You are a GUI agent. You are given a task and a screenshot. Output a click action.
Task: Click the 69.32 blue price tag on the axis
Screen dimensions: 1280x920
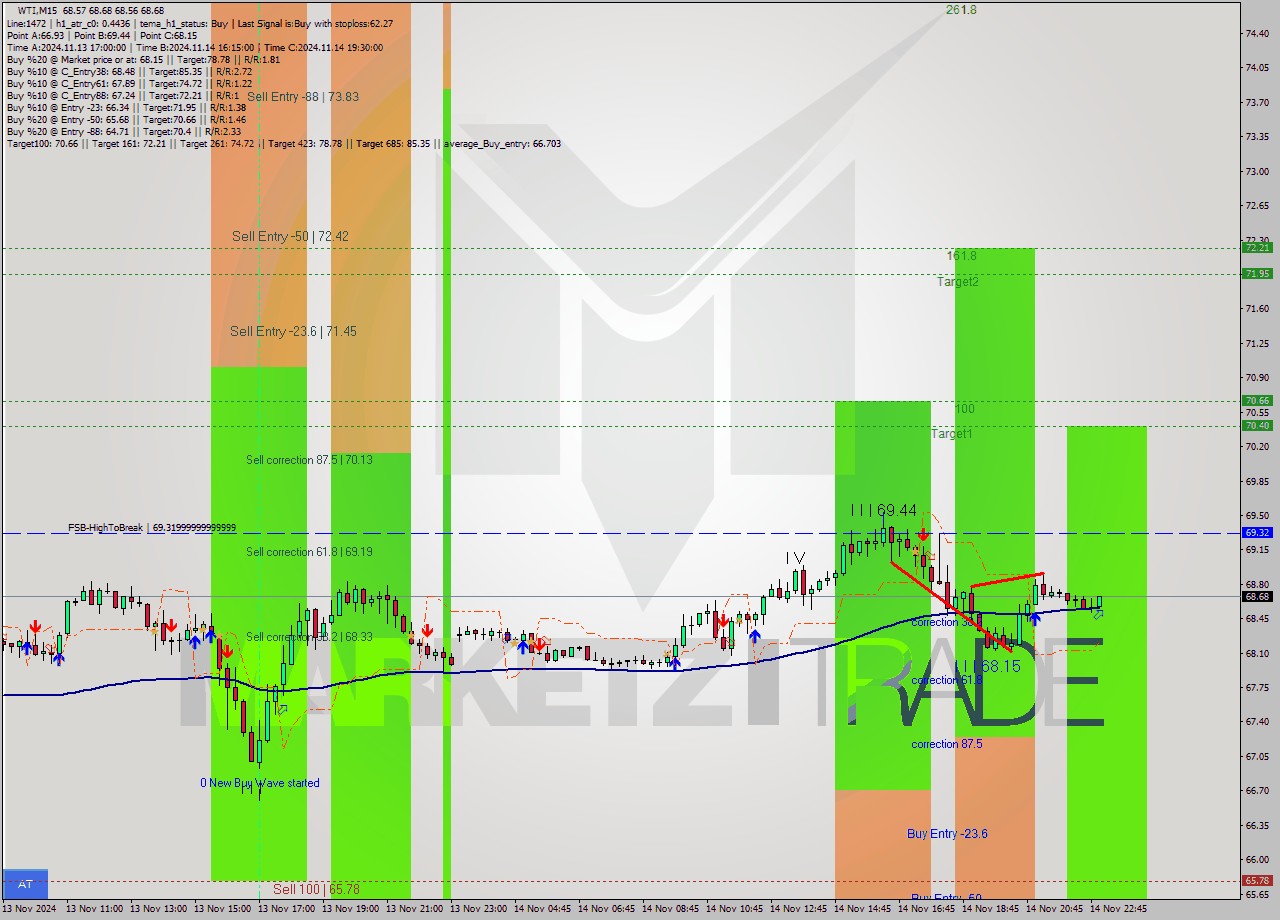pyautogui.click(x=1257, y=533)
